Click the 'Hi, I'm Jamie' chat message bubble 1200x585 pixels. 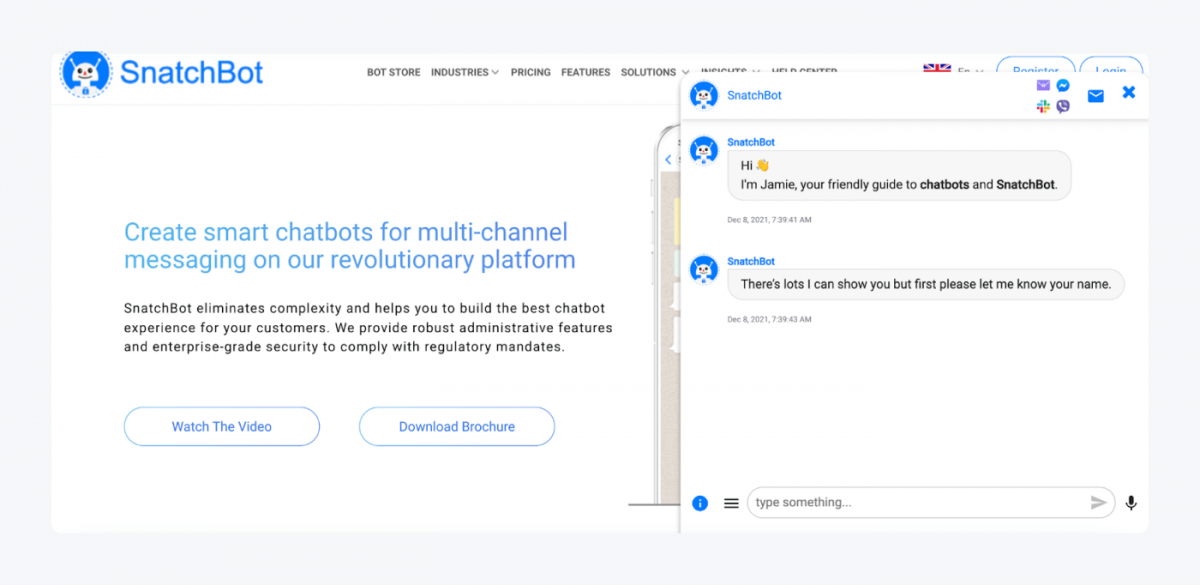tap(899, 175)
